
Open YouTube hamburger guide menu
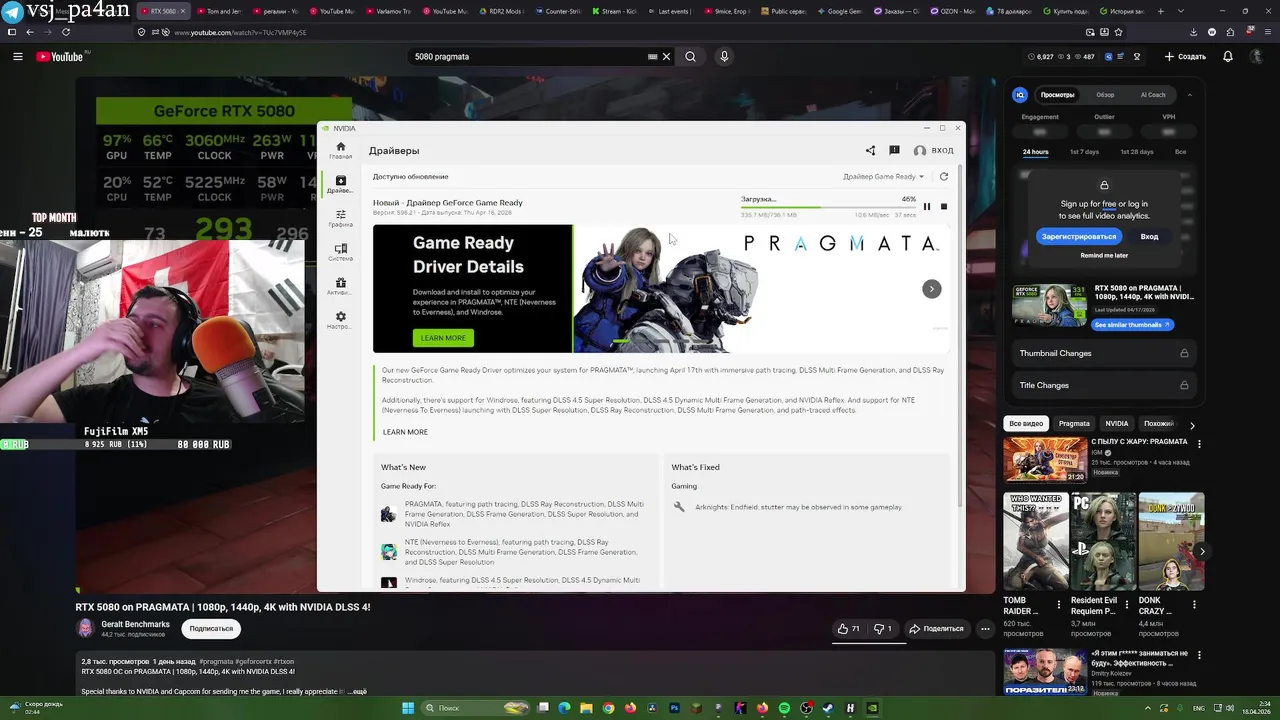click(x=17, y=57)
